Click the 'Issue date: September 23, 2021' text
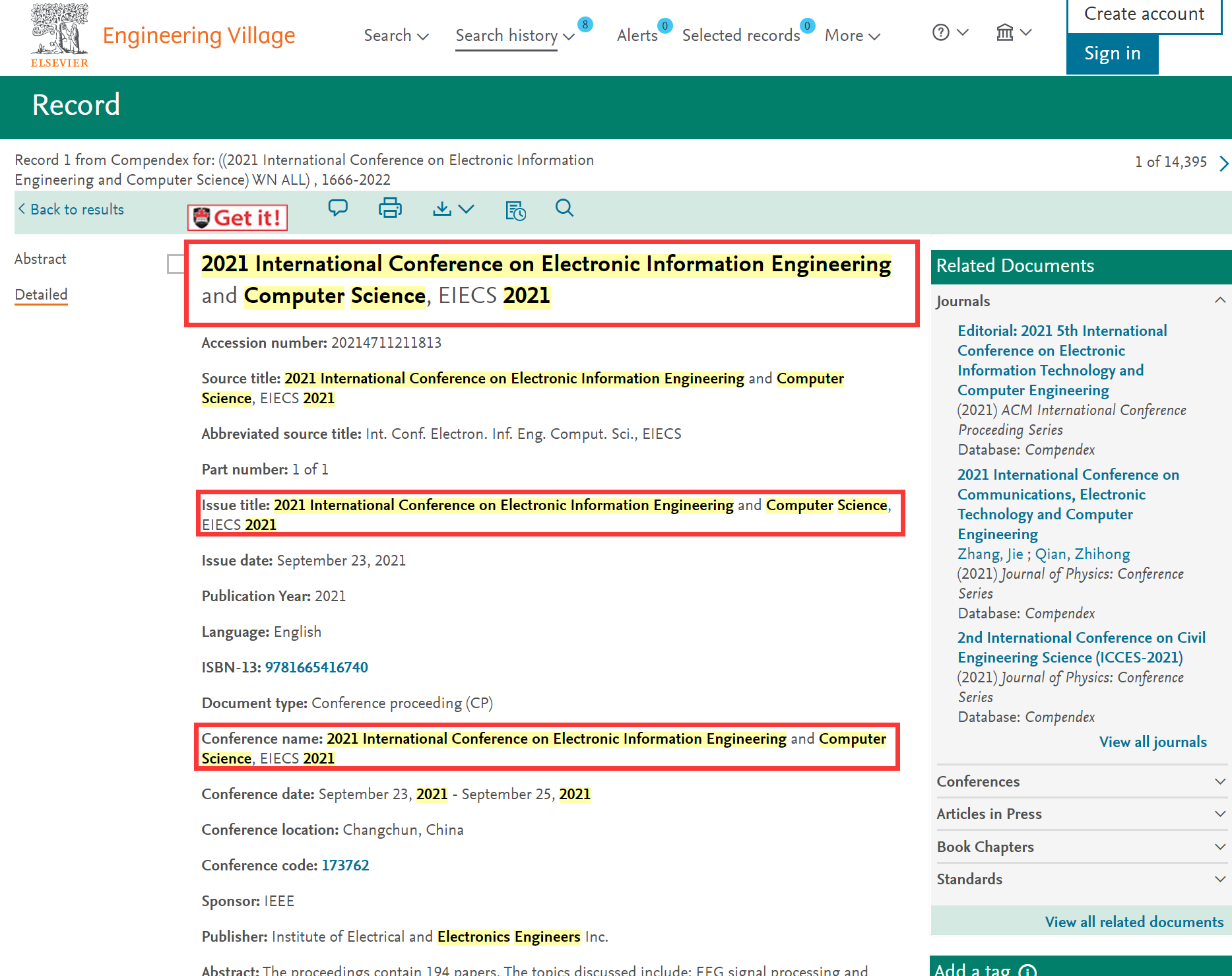The height and width of the screenshot is (976, 1232). [x=304, y=560]
